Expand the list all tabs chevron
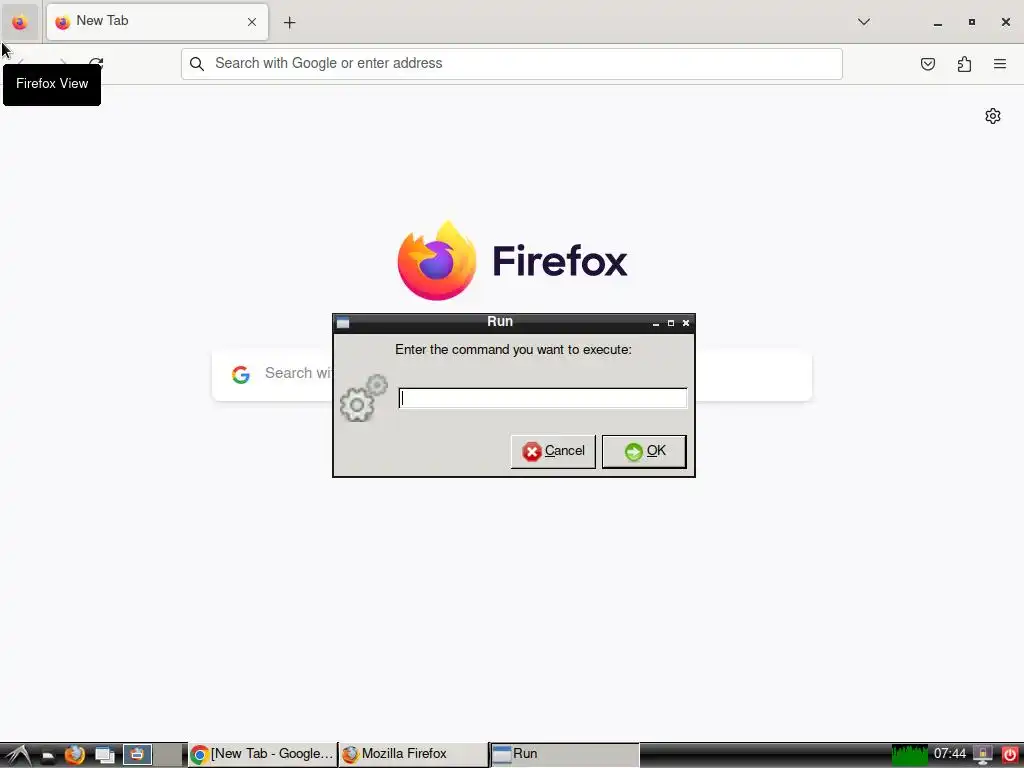Image resolution: width=1024 pixels, height=768 pixels. [x=863, y=22]
